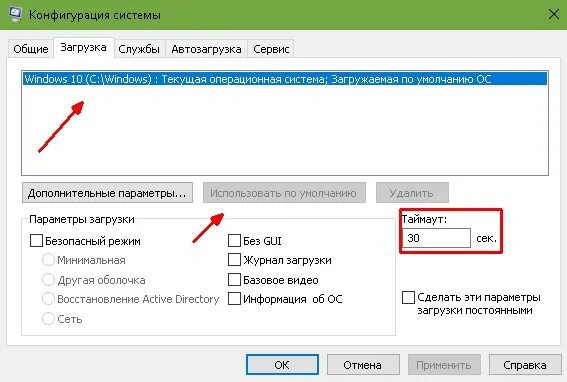Screen dimensions: 567x382
Task: Click the Применить button
Action: click(x=444, y=365)
